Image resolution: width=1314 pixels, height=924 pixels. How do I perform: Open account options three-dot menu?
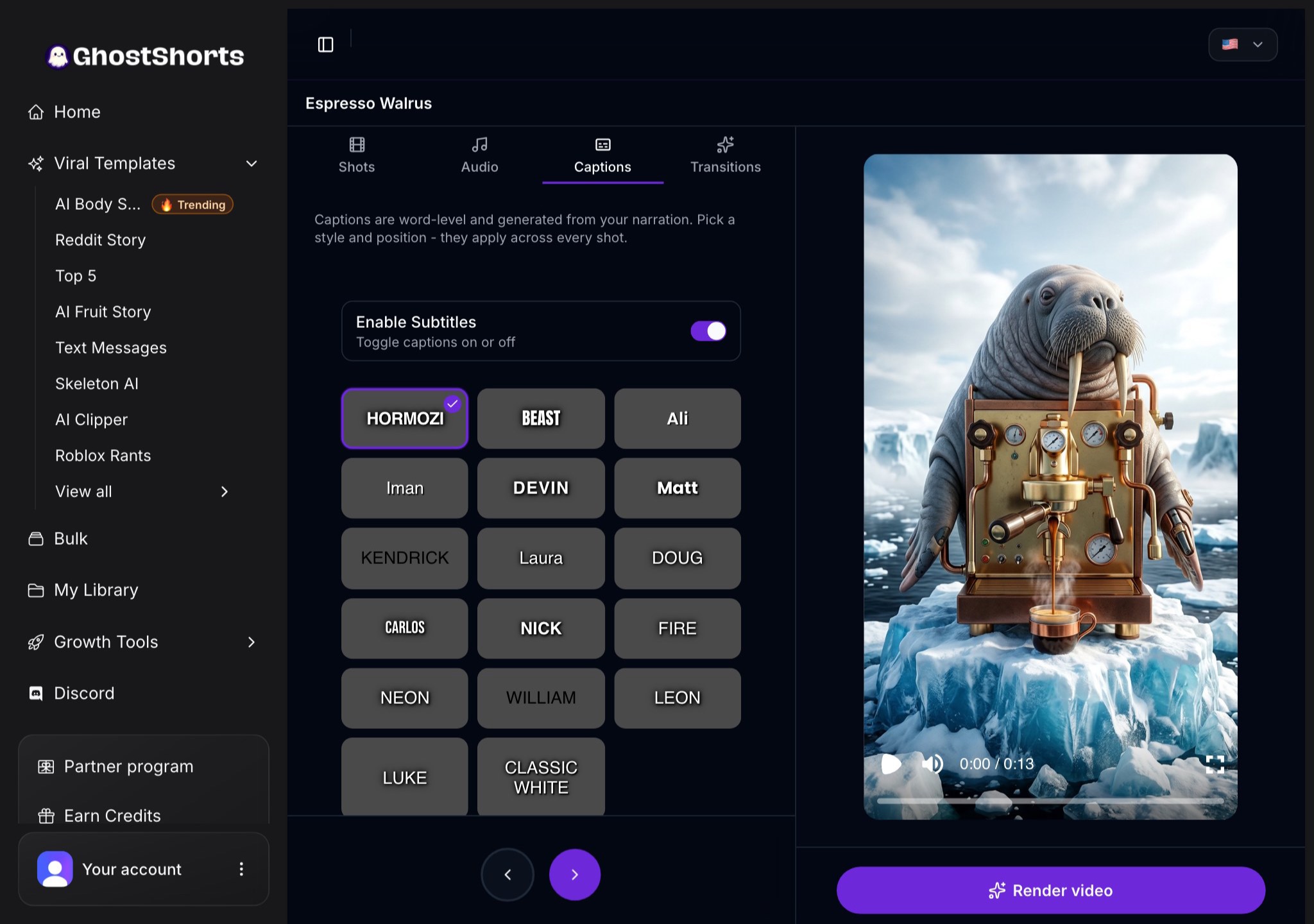(x=241, y=869)
